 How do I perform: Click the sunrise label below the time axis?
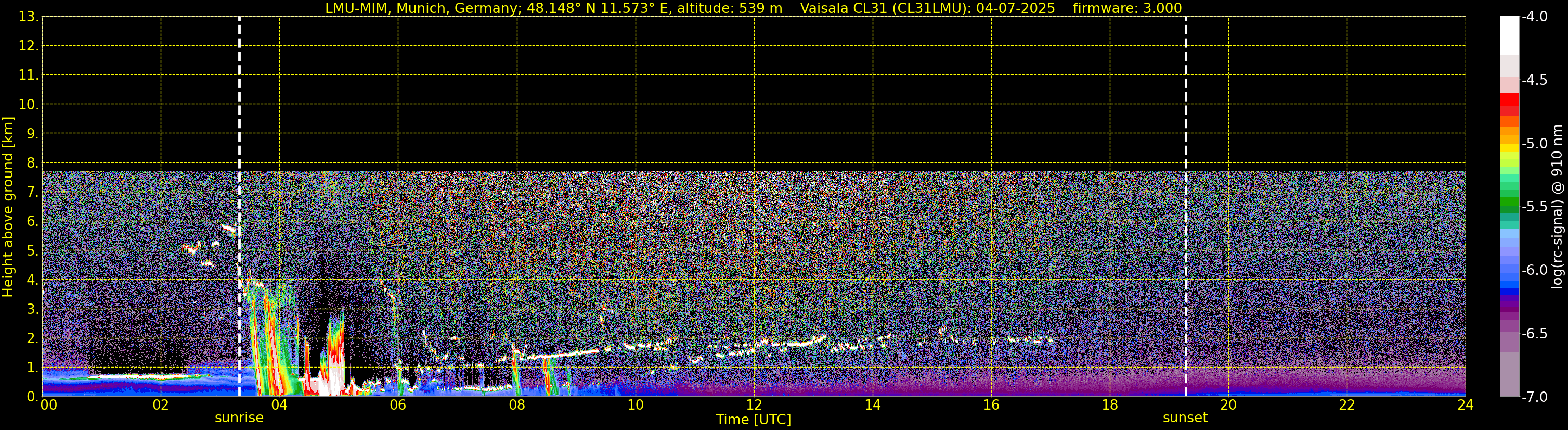tap(239, 418)
